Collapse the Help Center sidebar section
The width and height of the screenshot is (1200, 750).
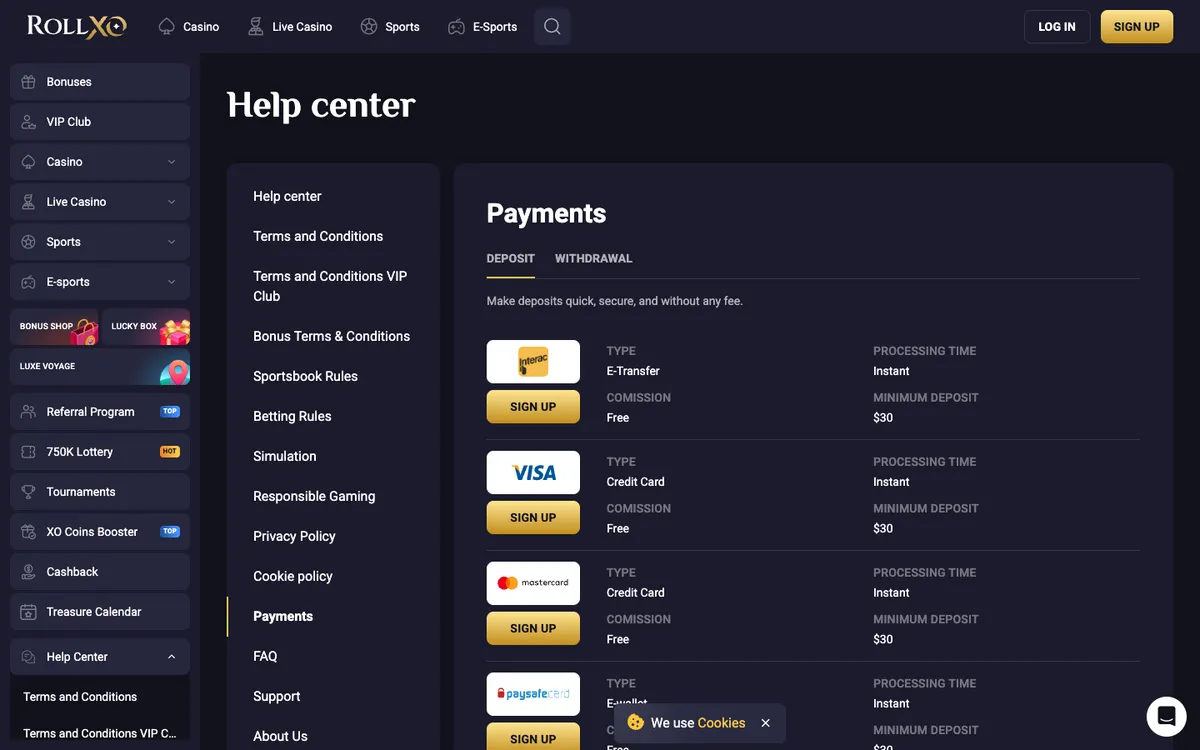pos(171,657)
